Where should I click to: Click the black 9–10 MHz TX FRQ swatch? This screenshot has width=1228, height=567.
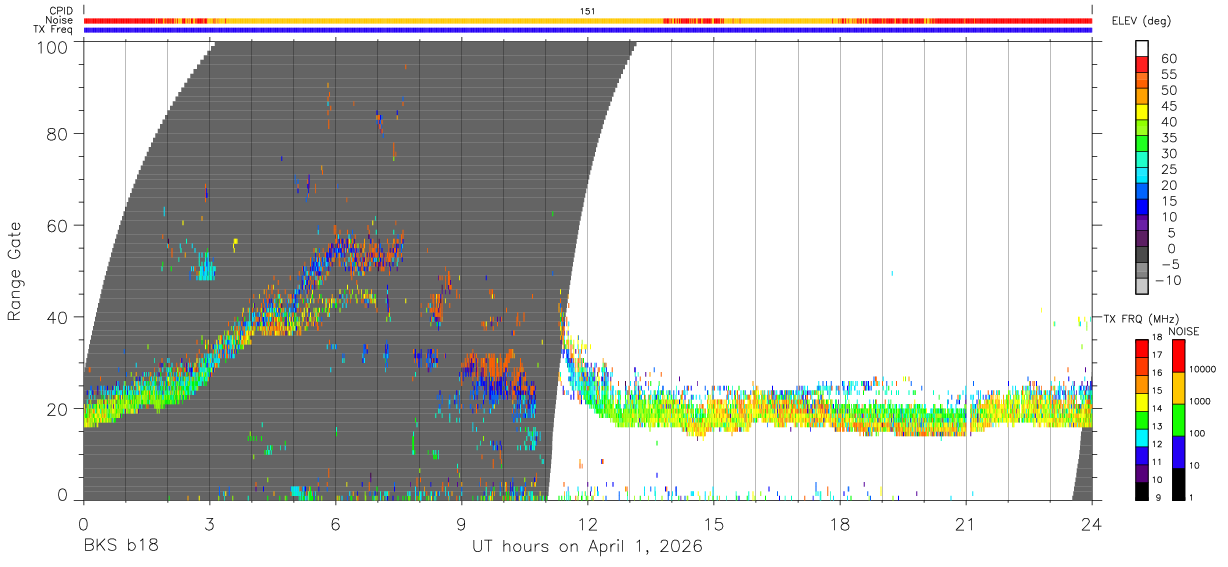pyautogui.click(x=1142, y=490)
